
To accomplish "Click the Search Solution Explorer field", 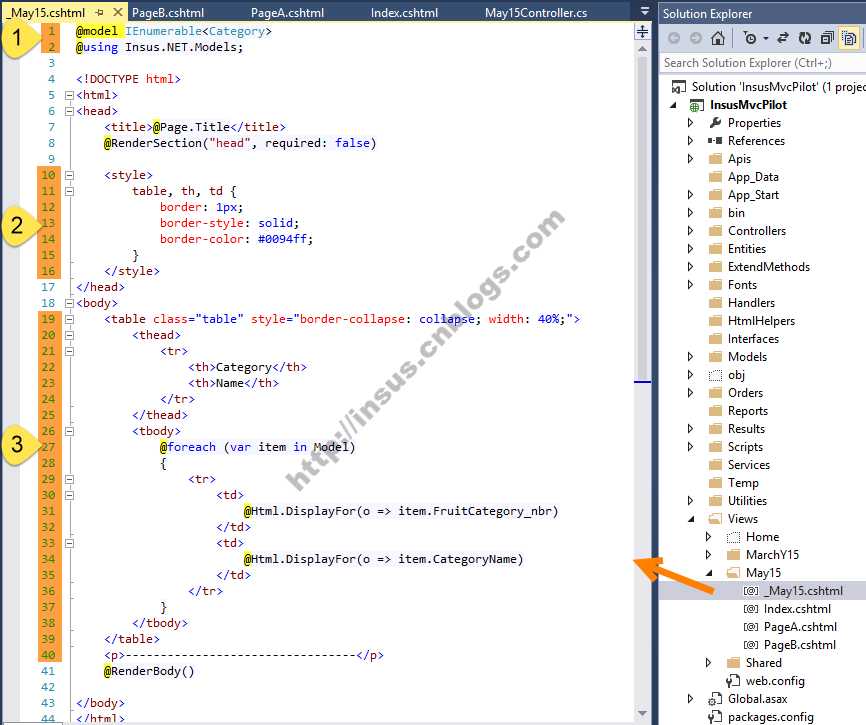I will (763, 63).
